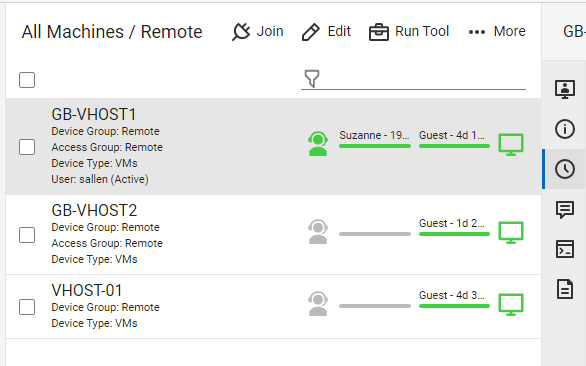Click the filter funnel icon
Viewport: 586px width, 366px height.
(x=312, y=79)
